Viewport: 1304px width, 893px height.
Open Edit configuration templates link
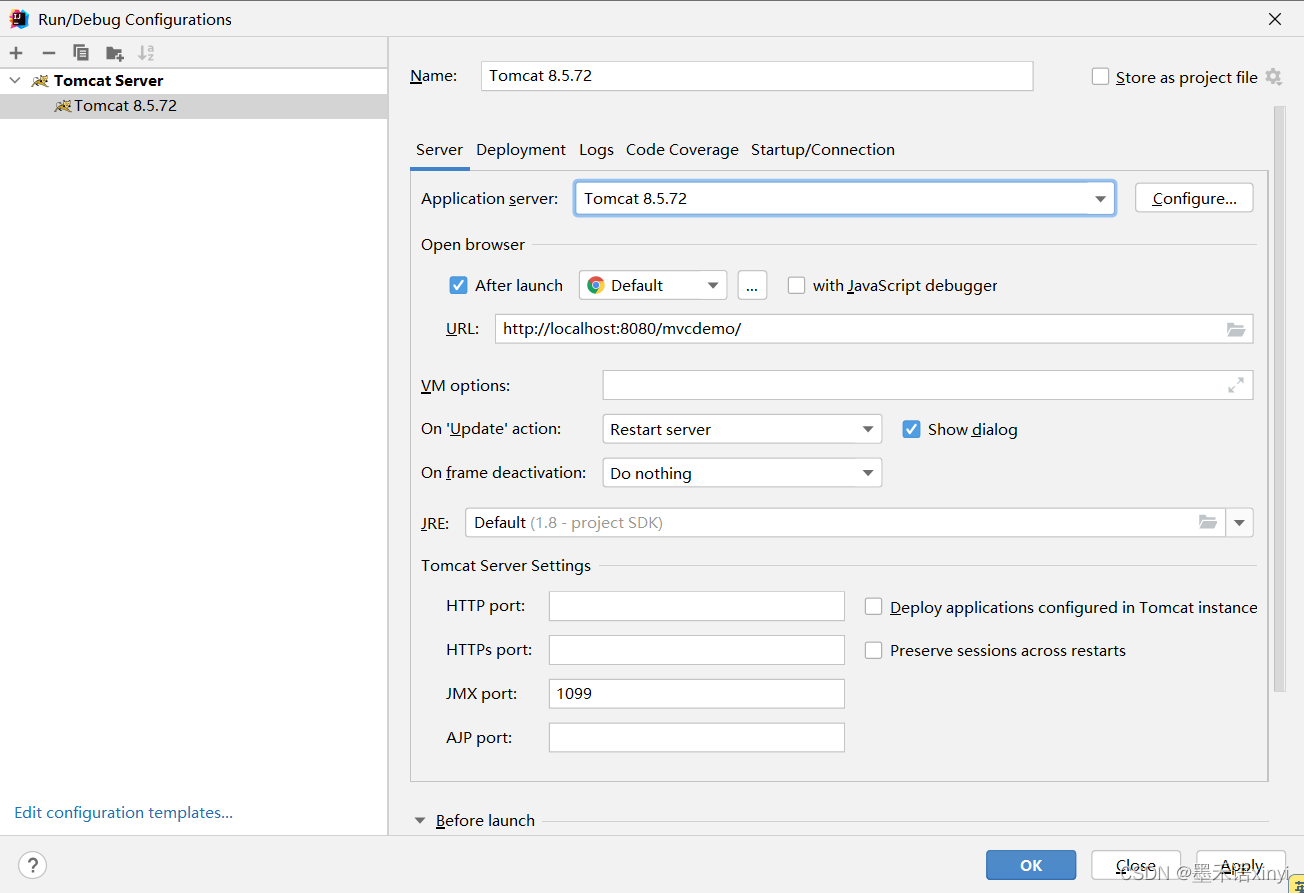(123, 812)
